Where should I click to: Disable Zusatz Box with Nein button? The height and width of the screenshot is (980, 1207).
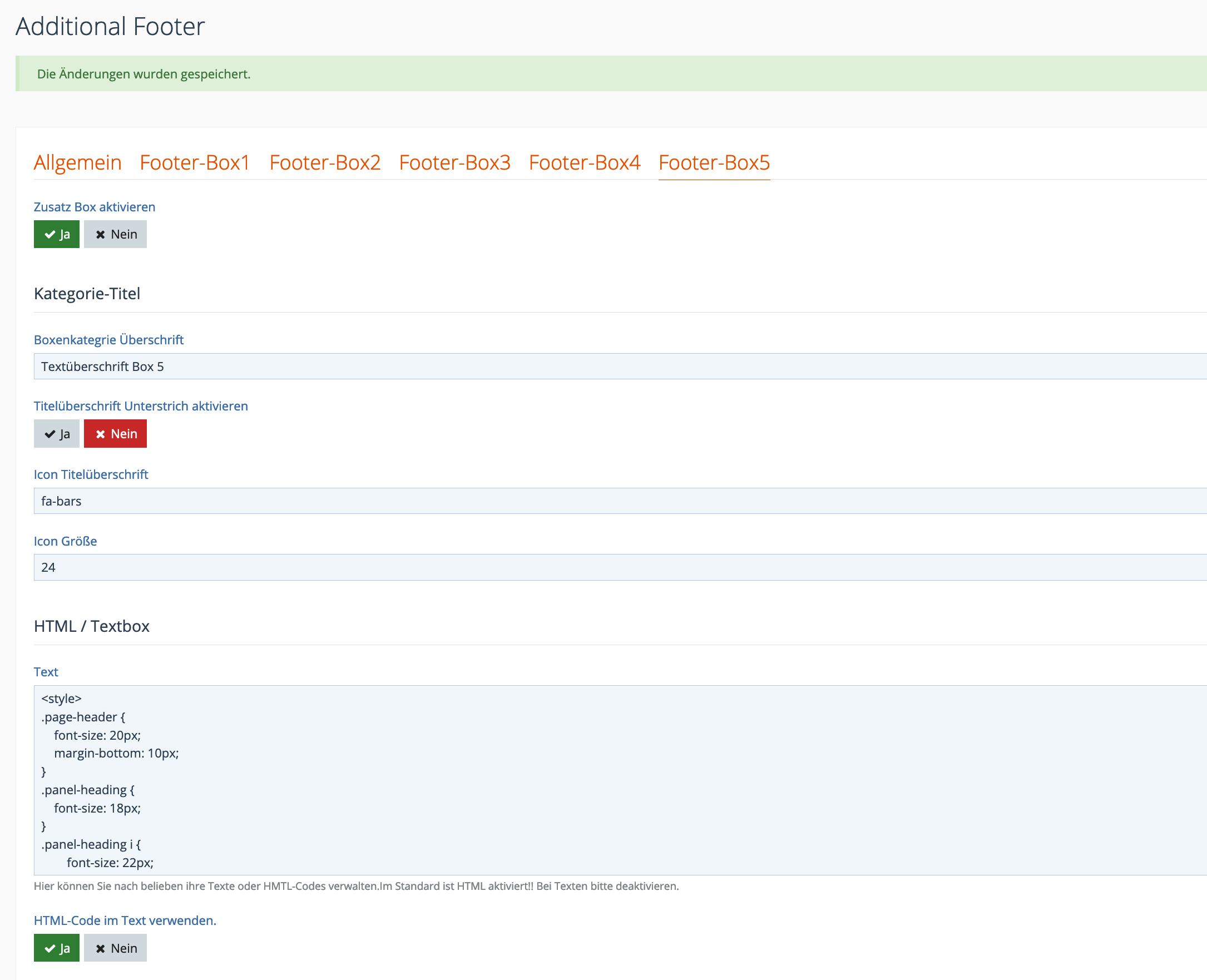(x=115, y=234)
